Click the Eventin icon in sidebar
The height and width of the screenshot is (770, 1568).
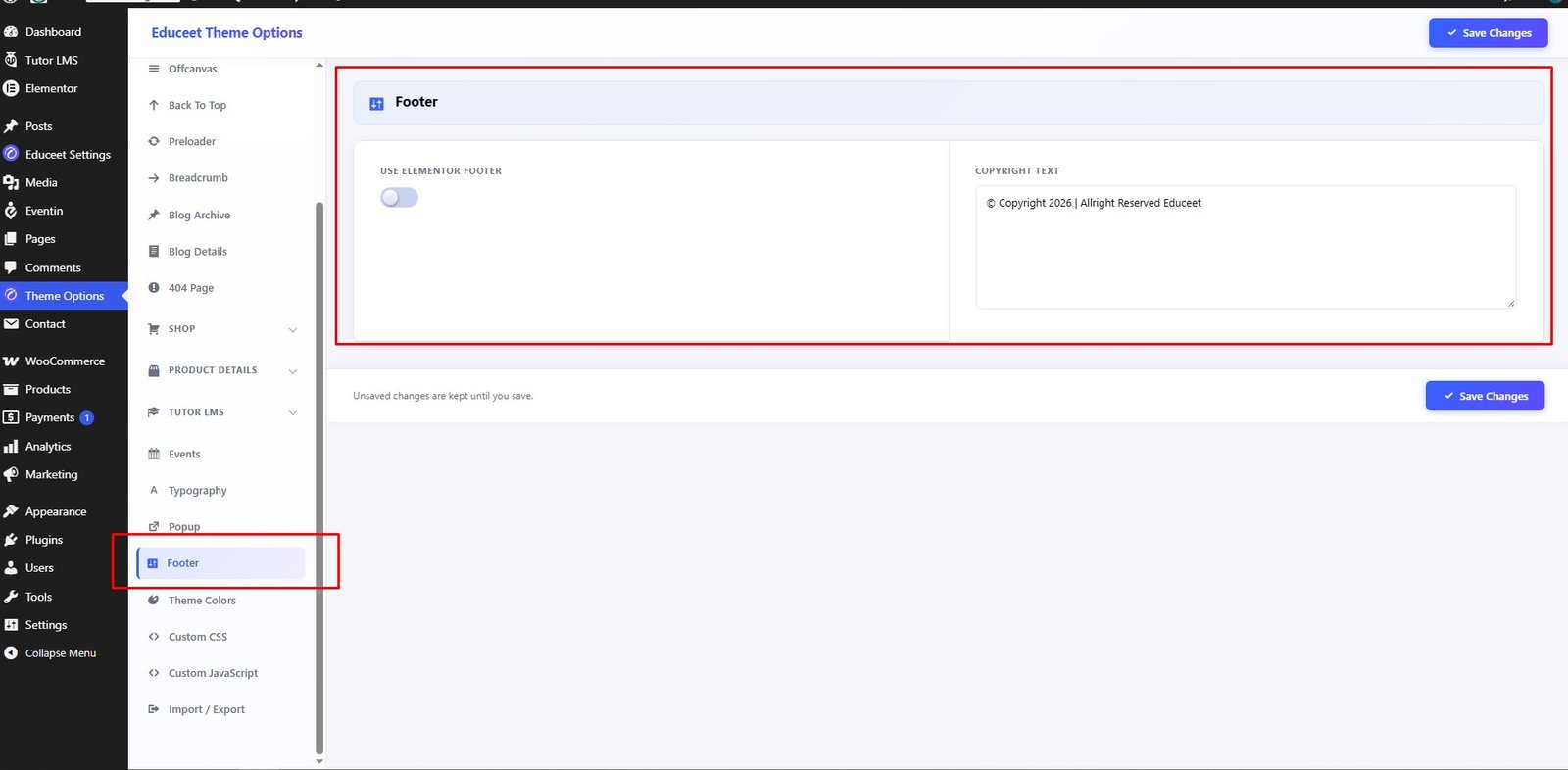click(11, 211)
